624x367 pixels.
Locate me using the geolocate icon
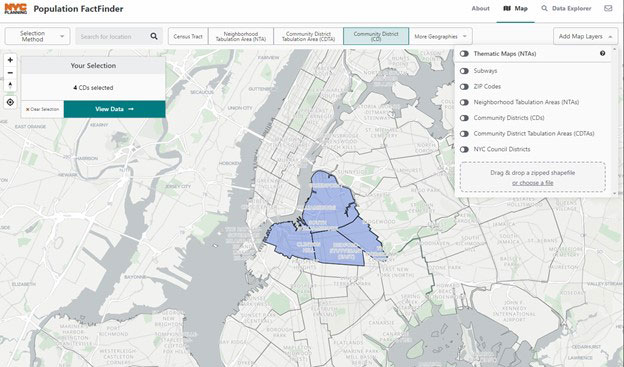click(x=10, y=102)
